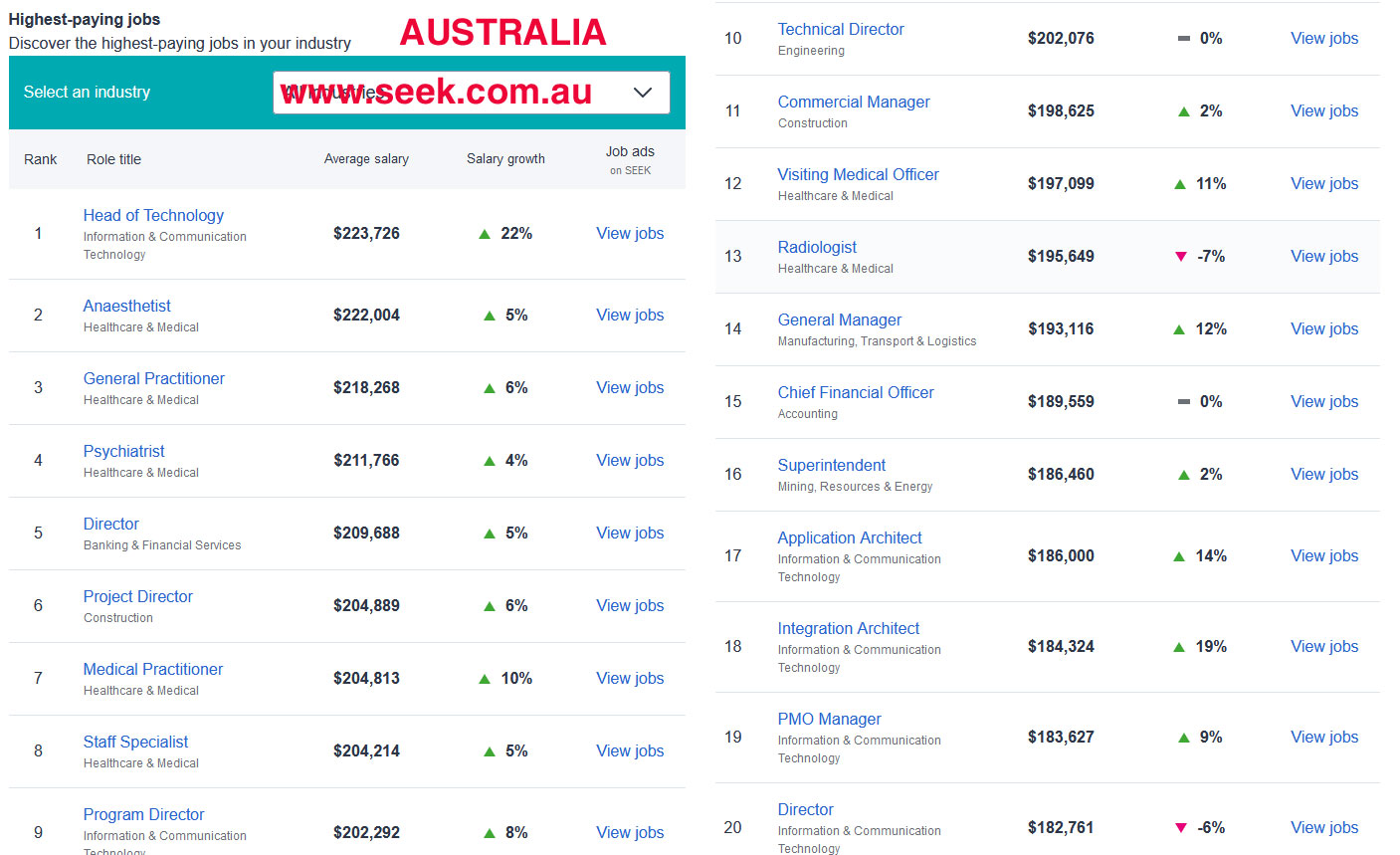Open the Technical Director role link

[841, 29]
